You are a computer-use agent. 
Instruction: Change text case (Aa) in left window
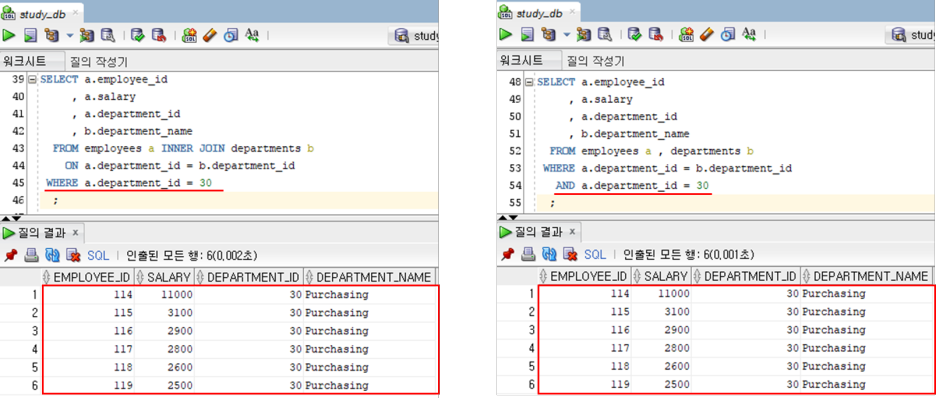pyautogui.click(x=252, y=35)
